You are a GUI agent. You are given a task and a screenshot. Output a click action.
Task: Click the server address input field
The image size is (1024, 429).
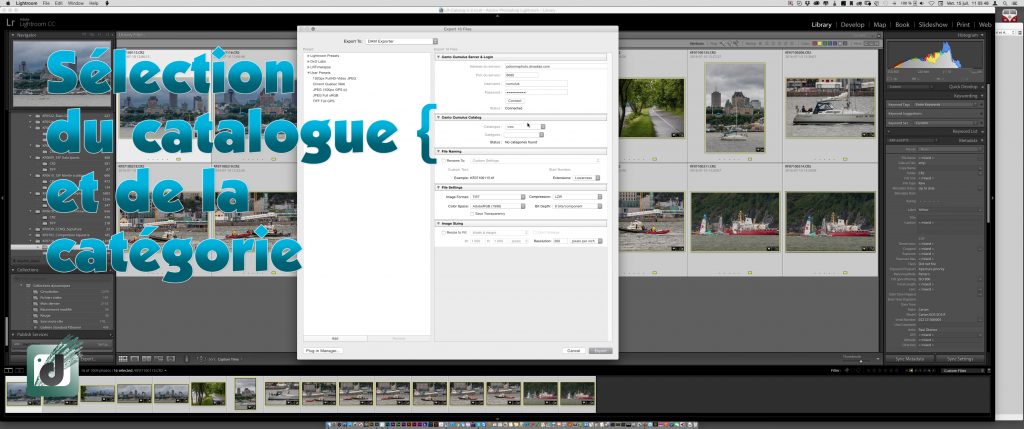point(556,67)
